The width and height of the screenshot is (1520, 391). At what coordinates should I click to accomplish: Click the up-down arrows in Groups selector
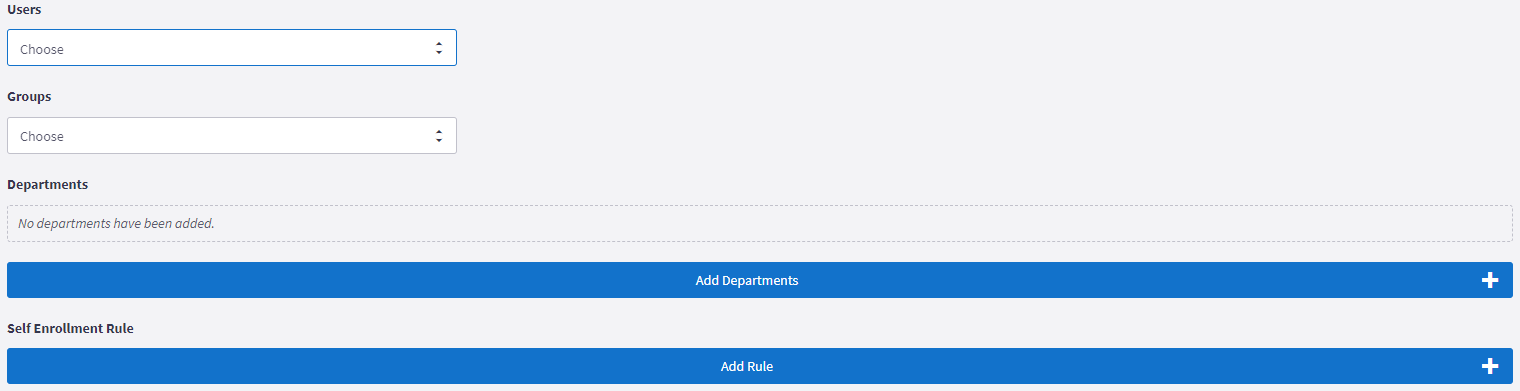(438, 136)
